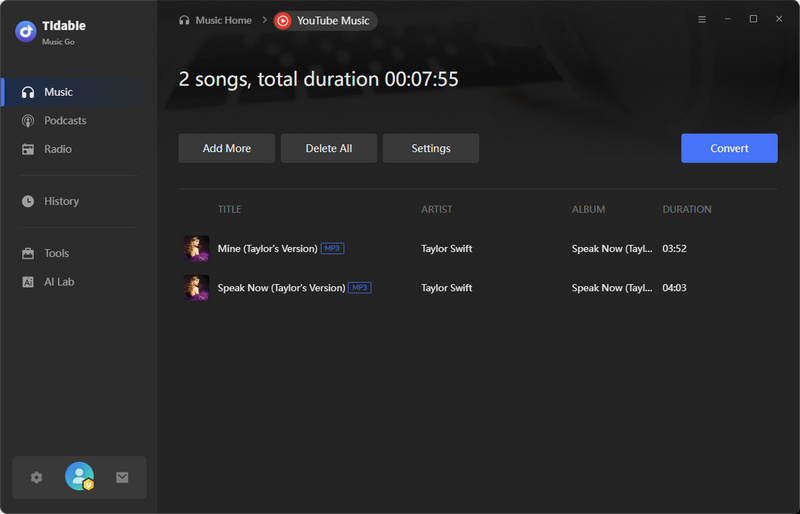Start conversion with the Convert button
Image resolution: width=800 pixels, height=514 pixels.
[x=729, y=149]
